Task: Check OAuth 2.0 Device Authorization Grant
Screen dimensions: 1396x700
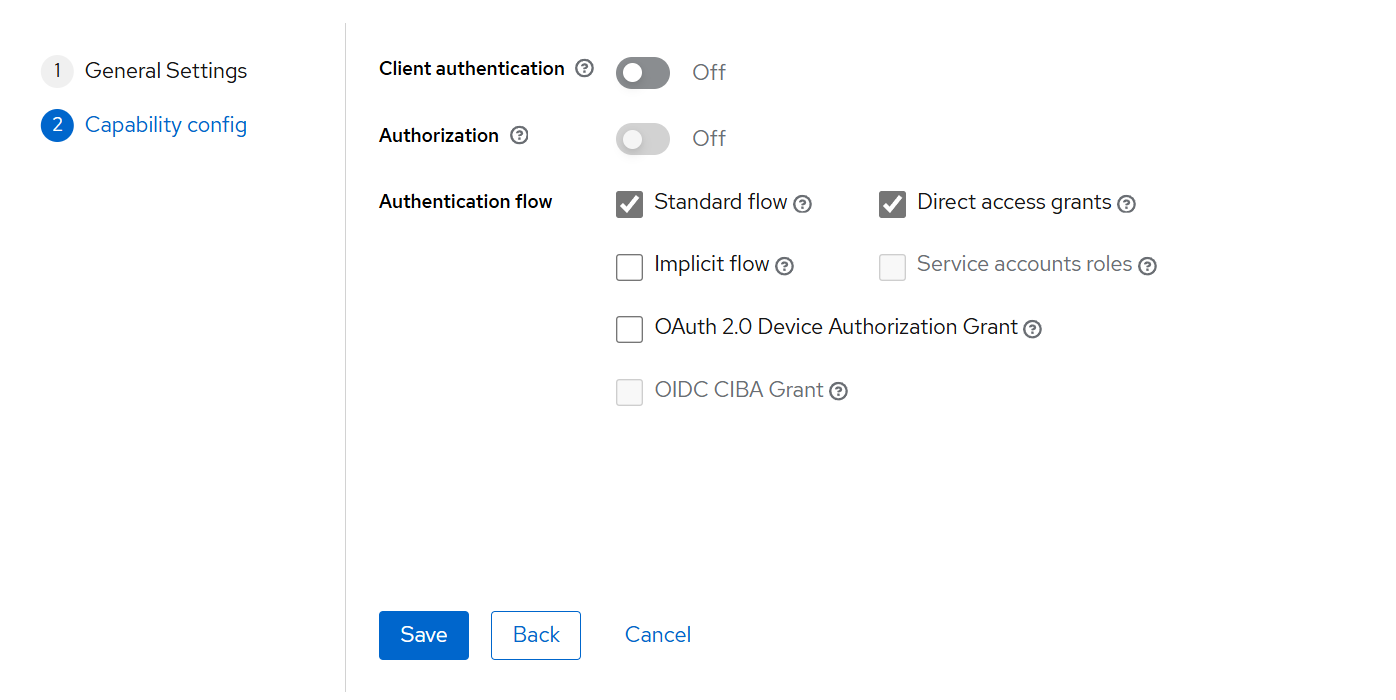Action: point(629,328)
